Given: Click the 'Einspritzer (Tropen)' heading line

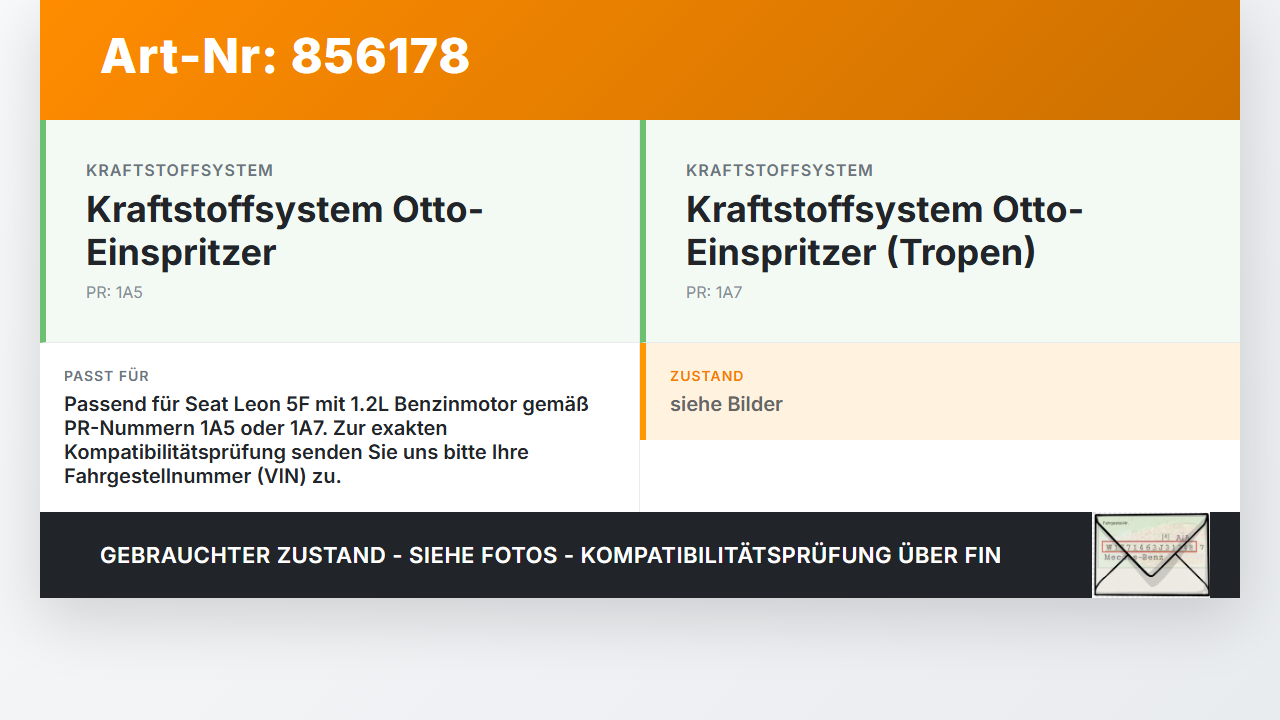Looking at the screenshot, I should pyautogui.click(x=861, y=252).
